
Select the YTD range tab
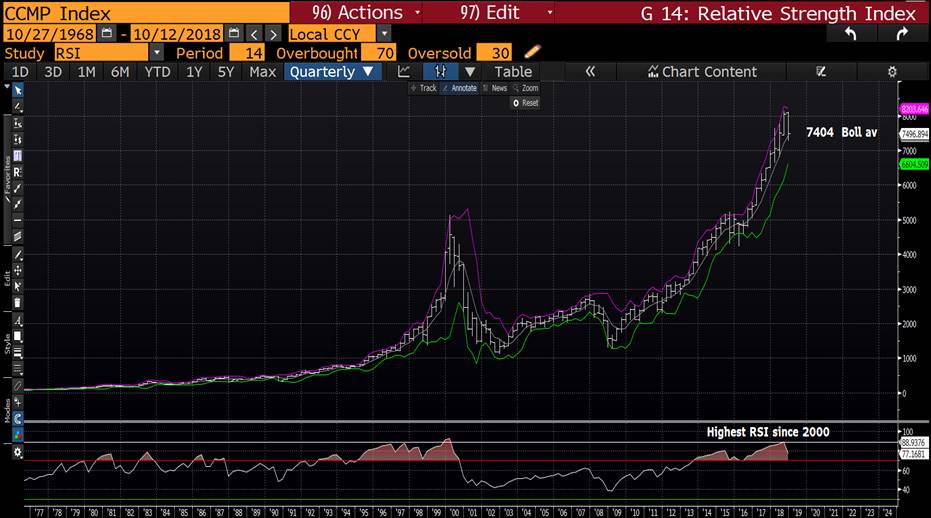(157, 72)
